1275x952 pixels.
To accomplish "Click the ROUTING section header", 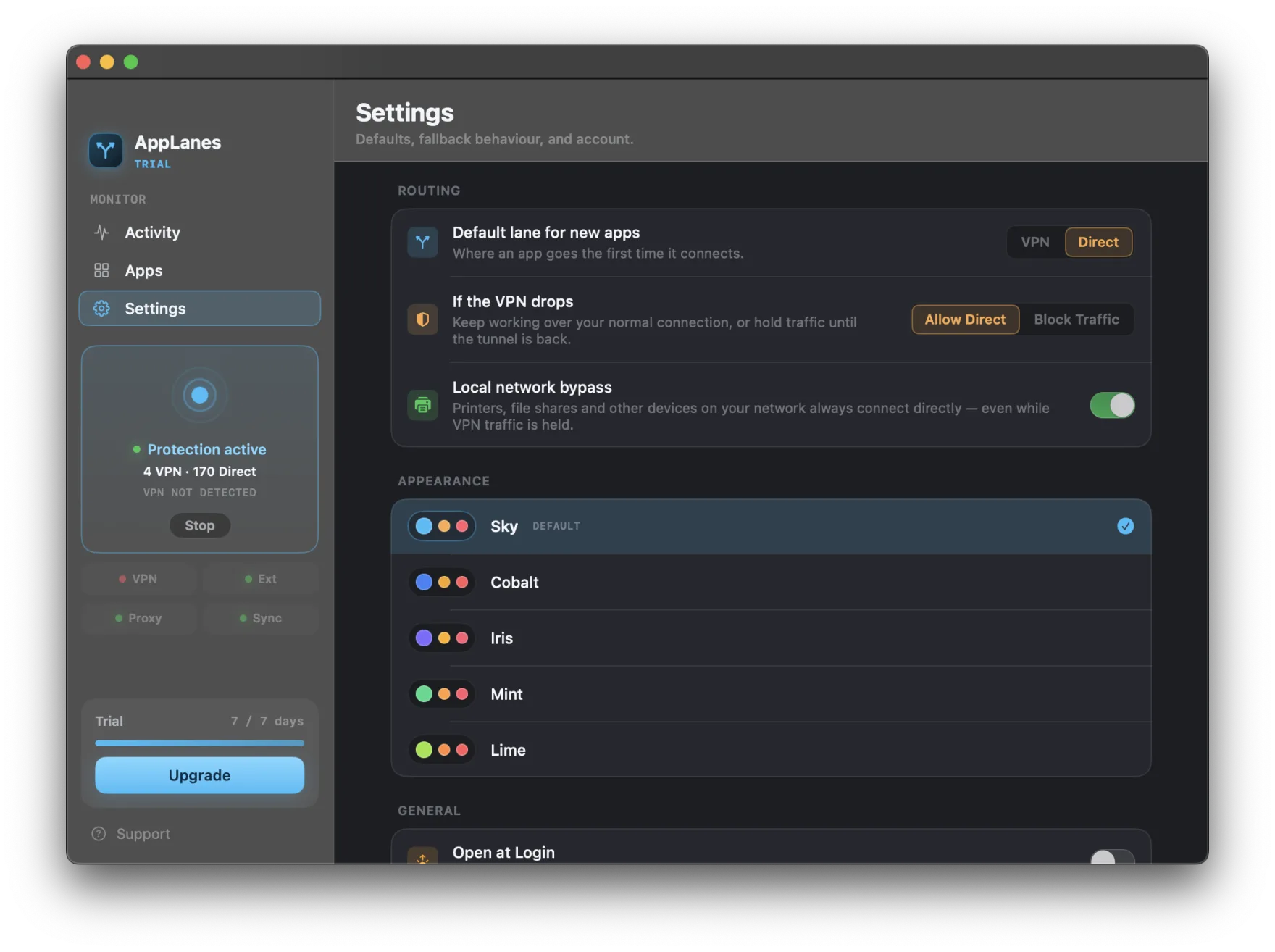I will pos(429,191).
